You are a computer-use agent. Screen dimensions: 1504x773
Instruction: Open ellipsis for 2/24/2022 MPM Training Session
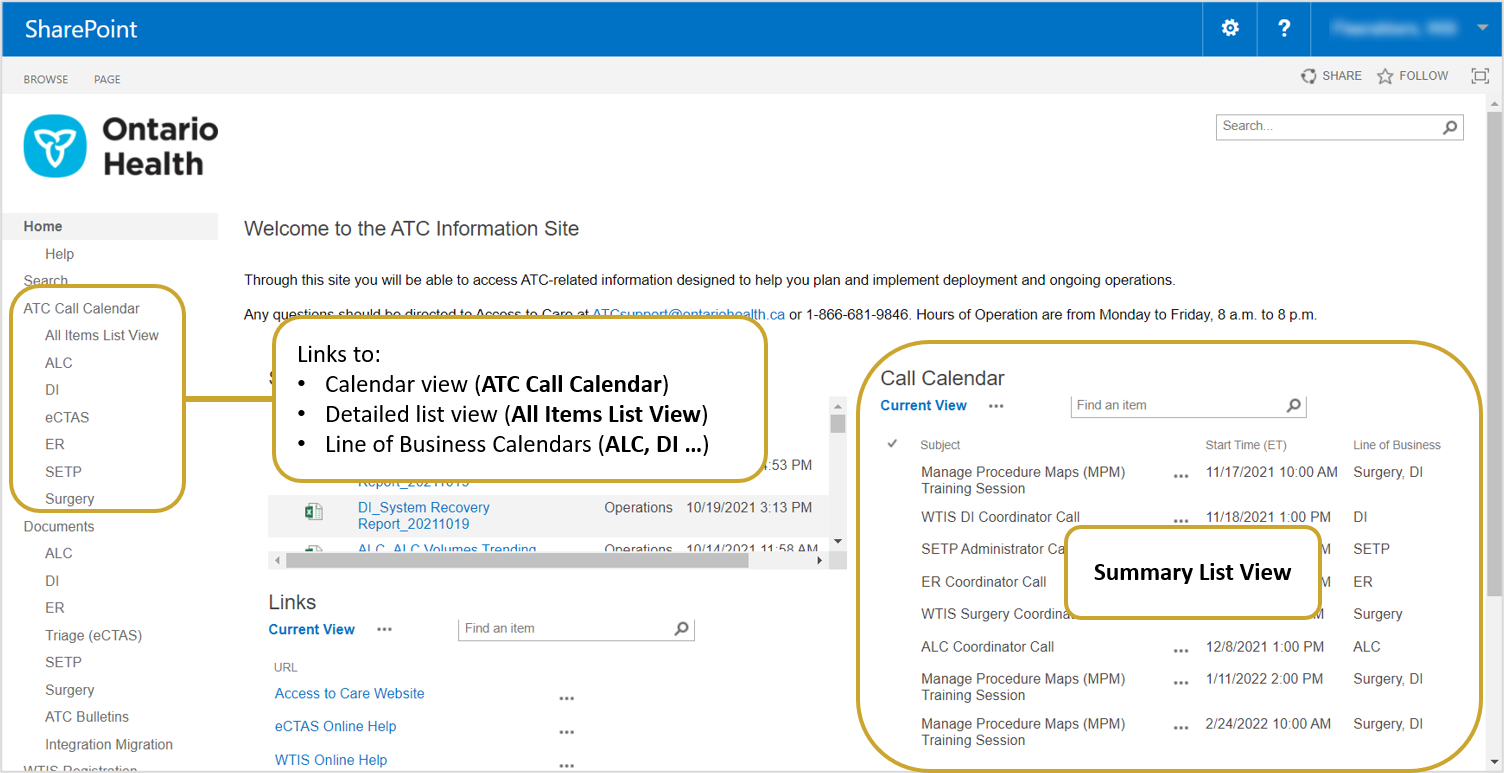point(1181,729)
